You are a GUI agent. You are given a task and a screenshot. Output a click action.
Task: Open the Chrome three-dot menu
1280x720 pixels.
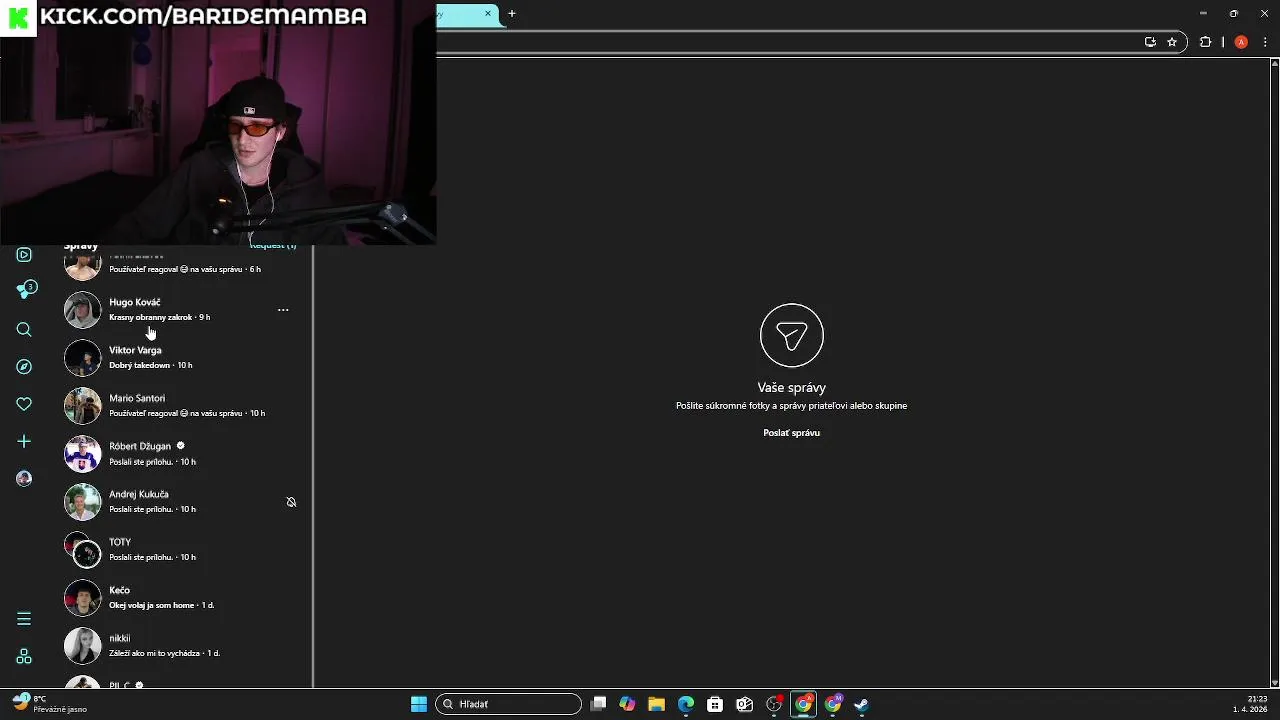(1266, 42)
